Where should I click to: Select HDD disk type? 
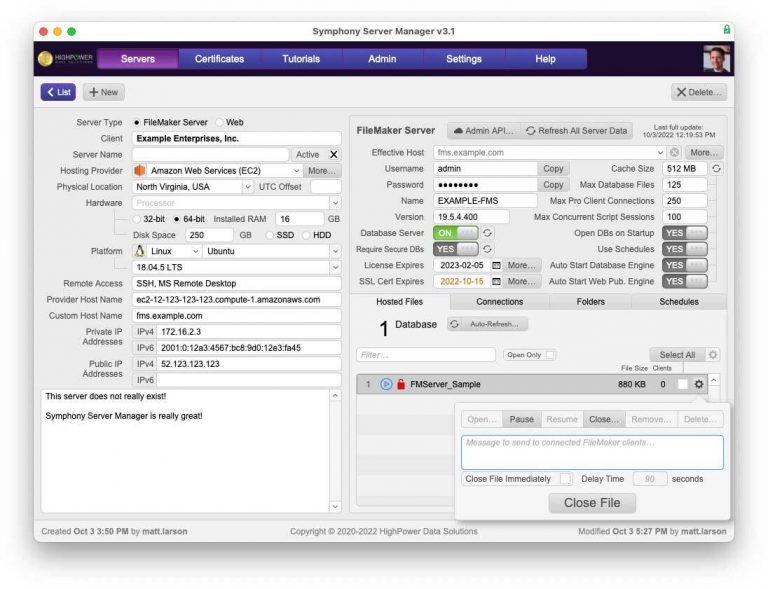coord(306,236)
